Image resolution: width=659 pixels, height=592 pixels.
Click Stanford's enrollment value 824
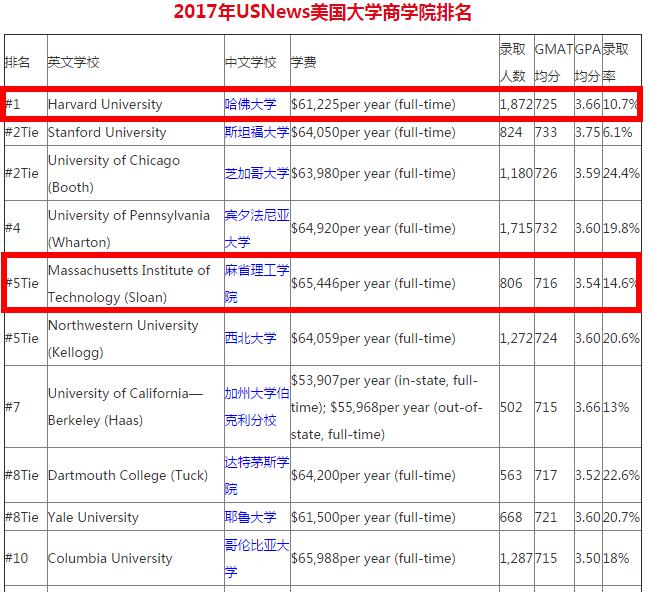(511, 132)
